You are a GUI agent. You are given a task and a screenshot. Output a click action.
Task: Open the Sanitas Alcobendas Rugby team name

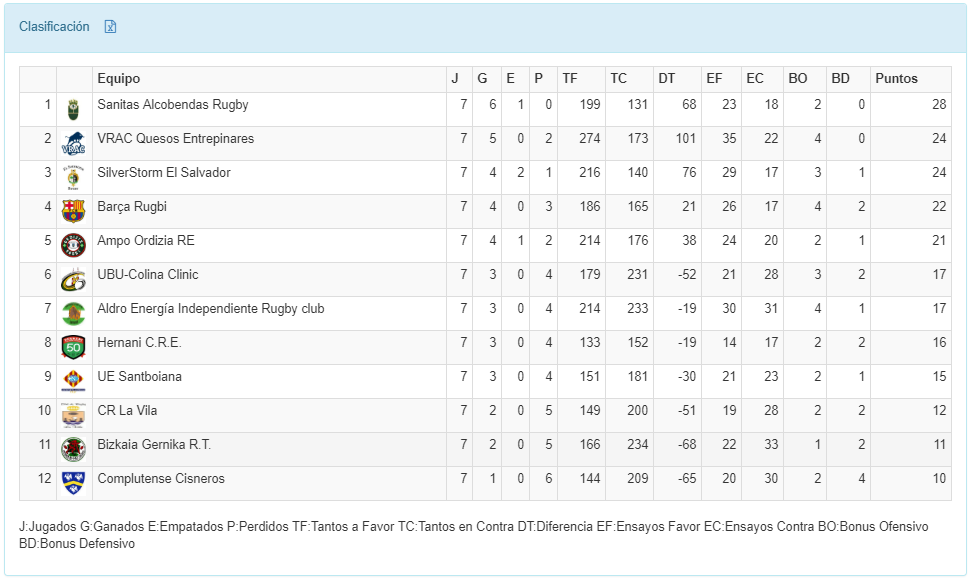172,105
